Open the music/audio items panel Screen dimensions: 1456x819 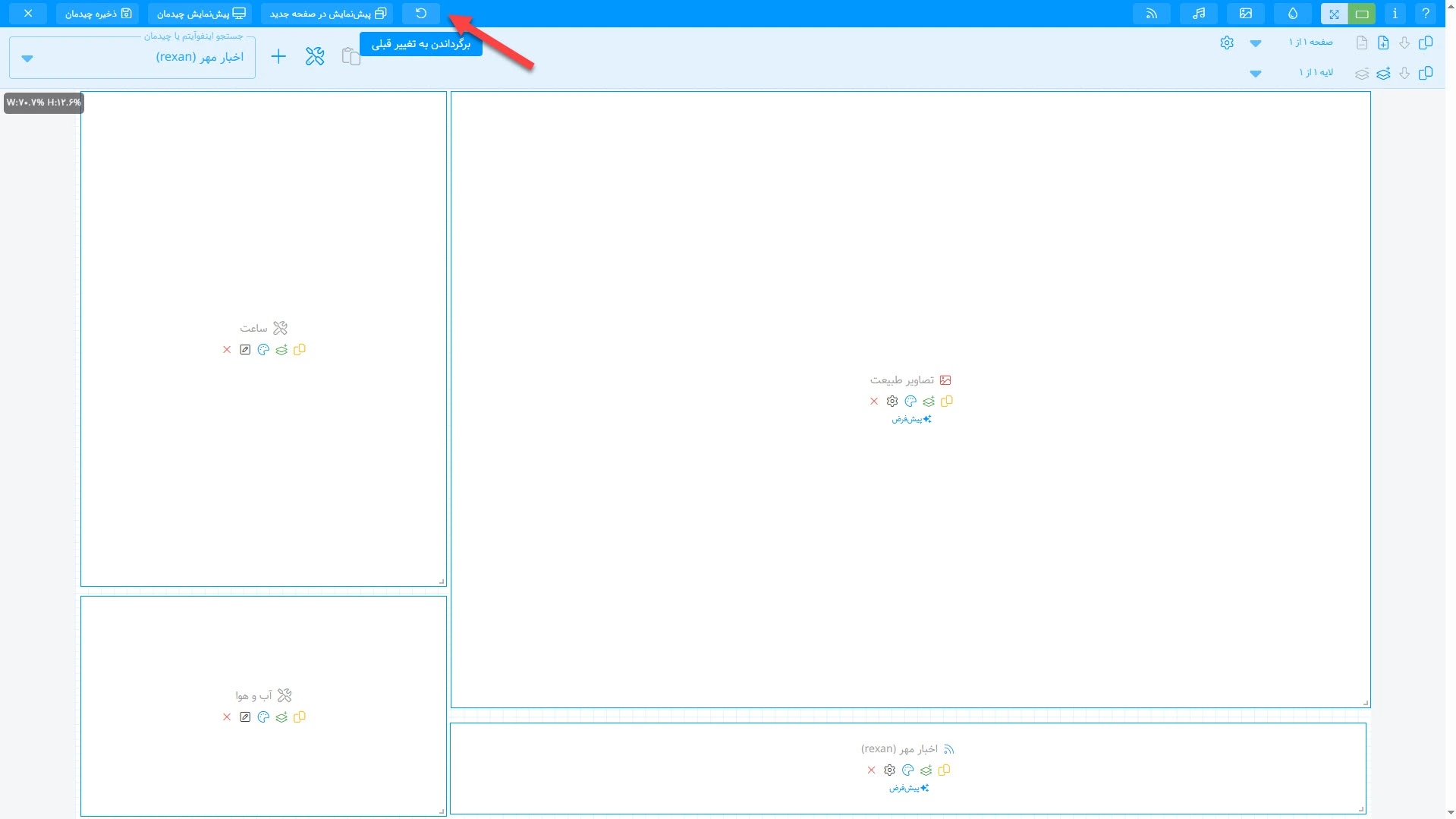click(x=1199, y=14)
